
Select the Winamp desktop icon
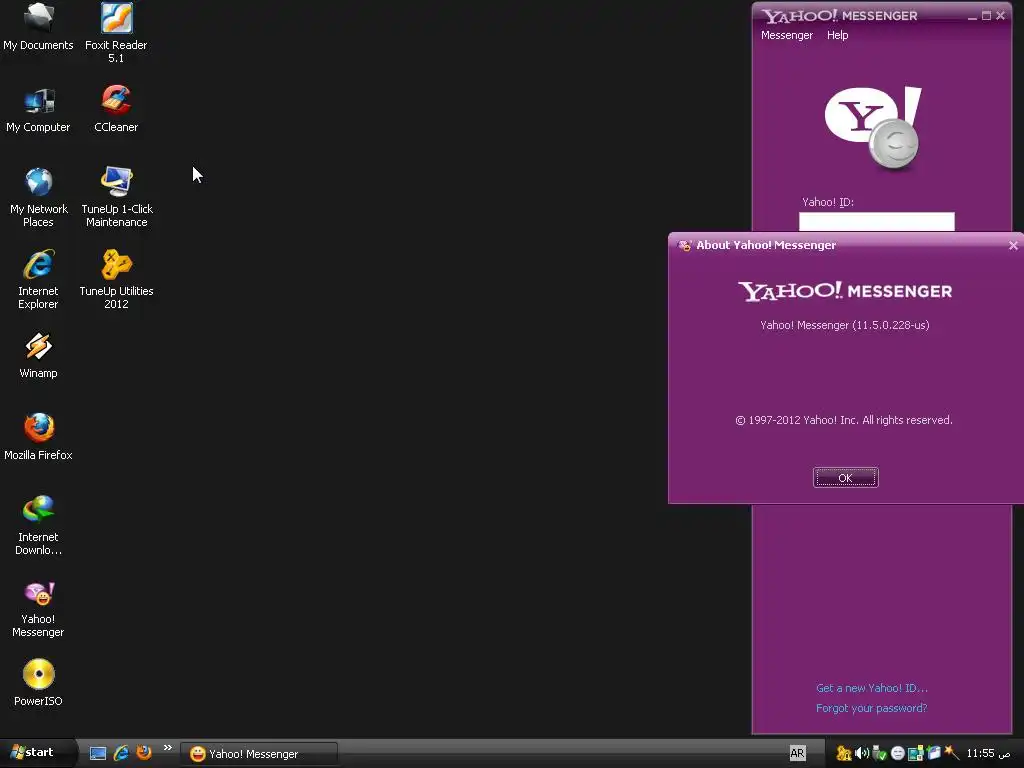click(38, 355)
